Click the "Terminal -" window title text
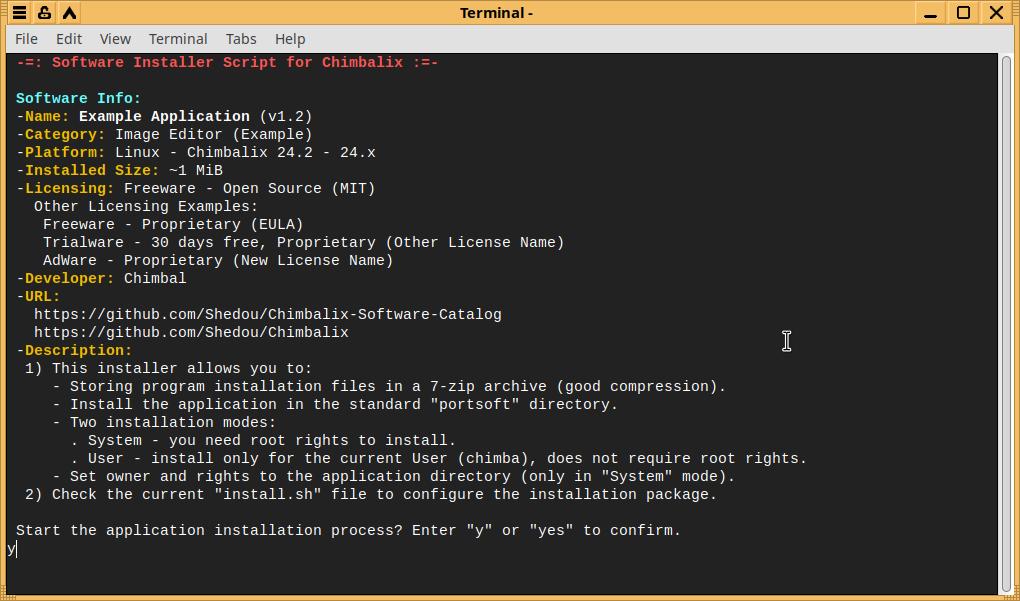The height and width of the screenshot is (601, 1020). coord(496,13)
